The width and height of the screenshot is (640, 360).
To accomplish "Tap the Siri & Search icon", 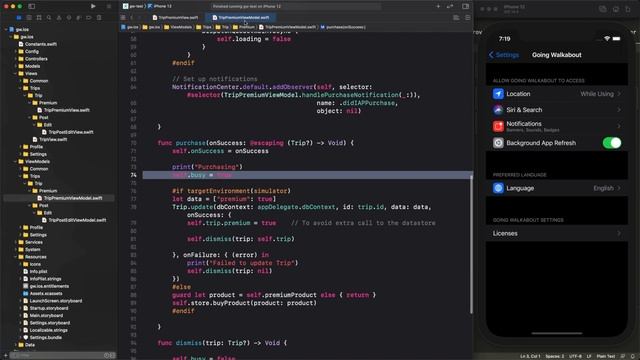I will pyautogui.click(x=498, y=110).
